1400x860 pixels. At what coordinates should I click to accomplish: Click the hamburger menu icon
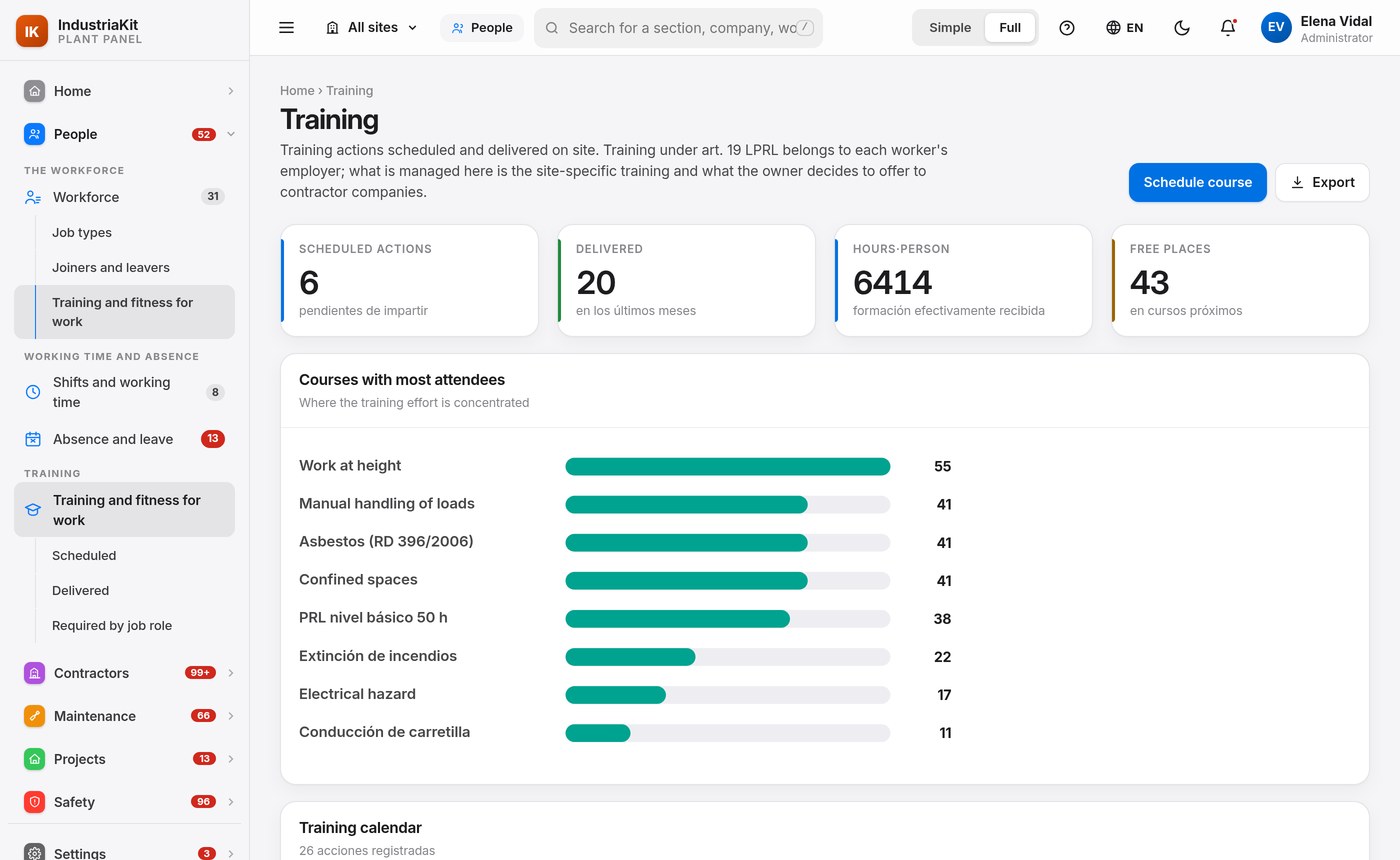coord(286,28)
